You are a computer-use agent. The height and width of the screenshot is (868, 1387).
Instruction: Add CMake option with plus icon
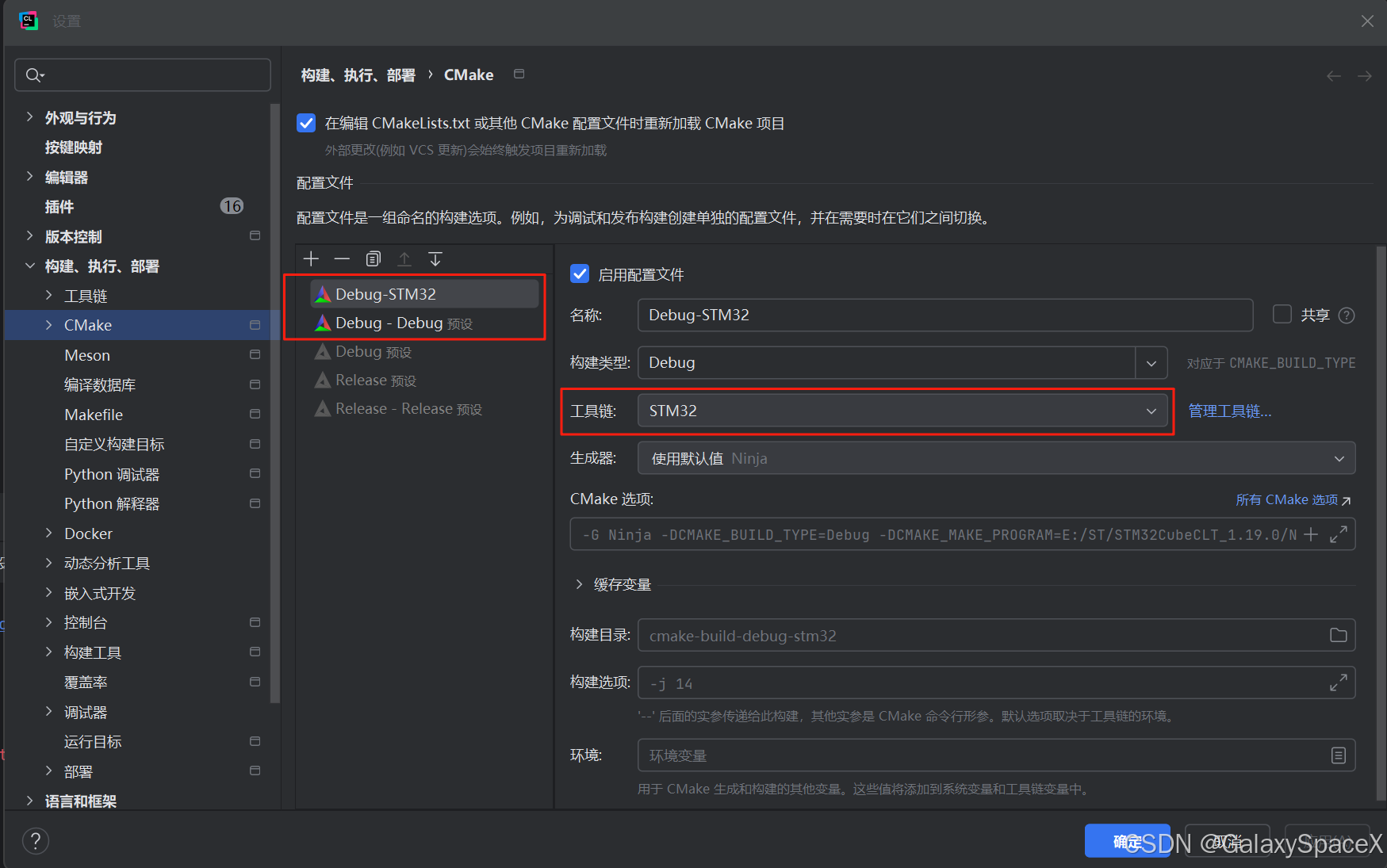(x=1311, y=534)
